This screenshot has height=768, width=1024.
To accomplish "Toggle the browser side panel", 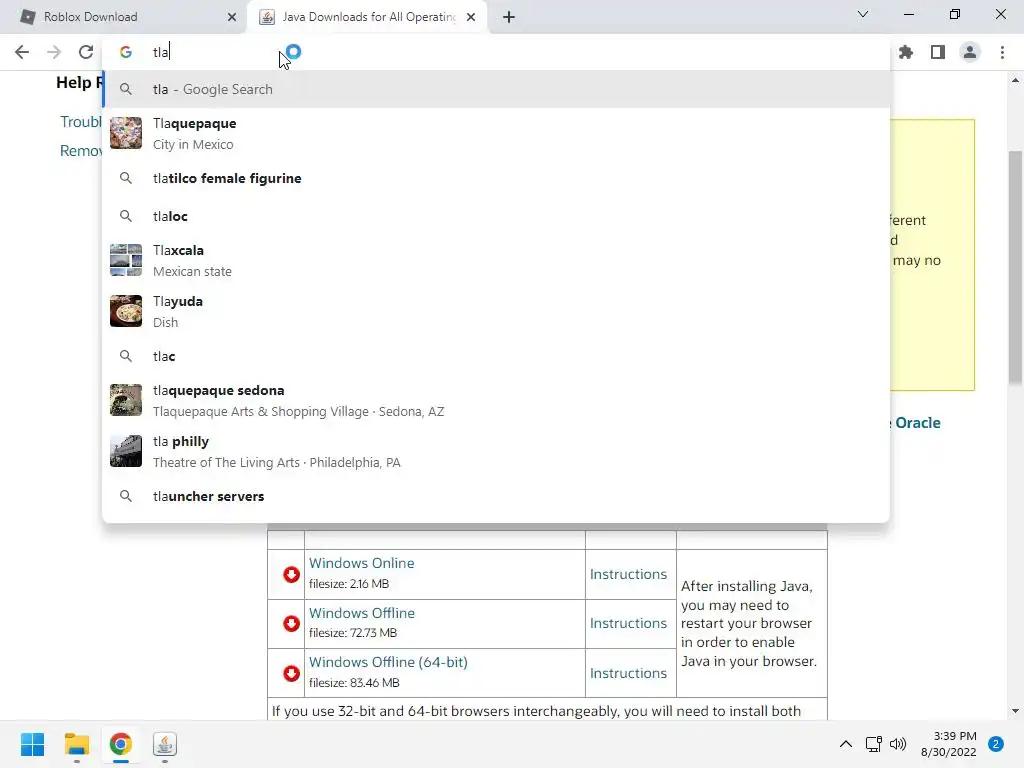I will (x=938, y=52).
